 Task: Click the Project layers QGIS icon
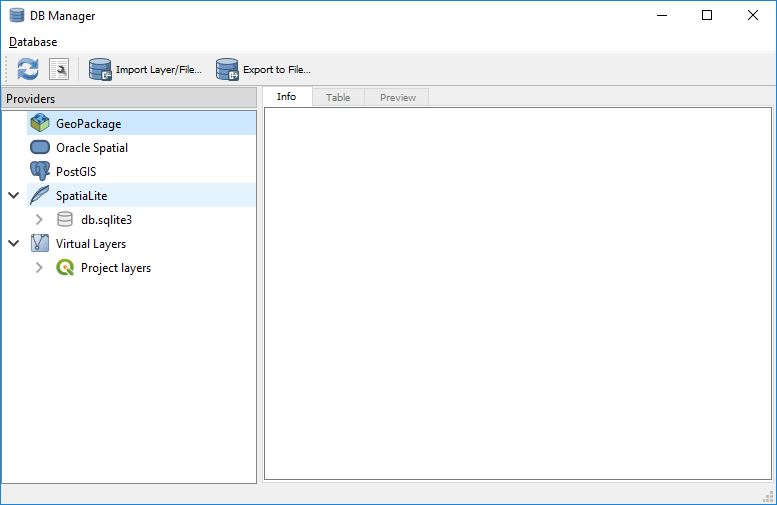point(65,268)
